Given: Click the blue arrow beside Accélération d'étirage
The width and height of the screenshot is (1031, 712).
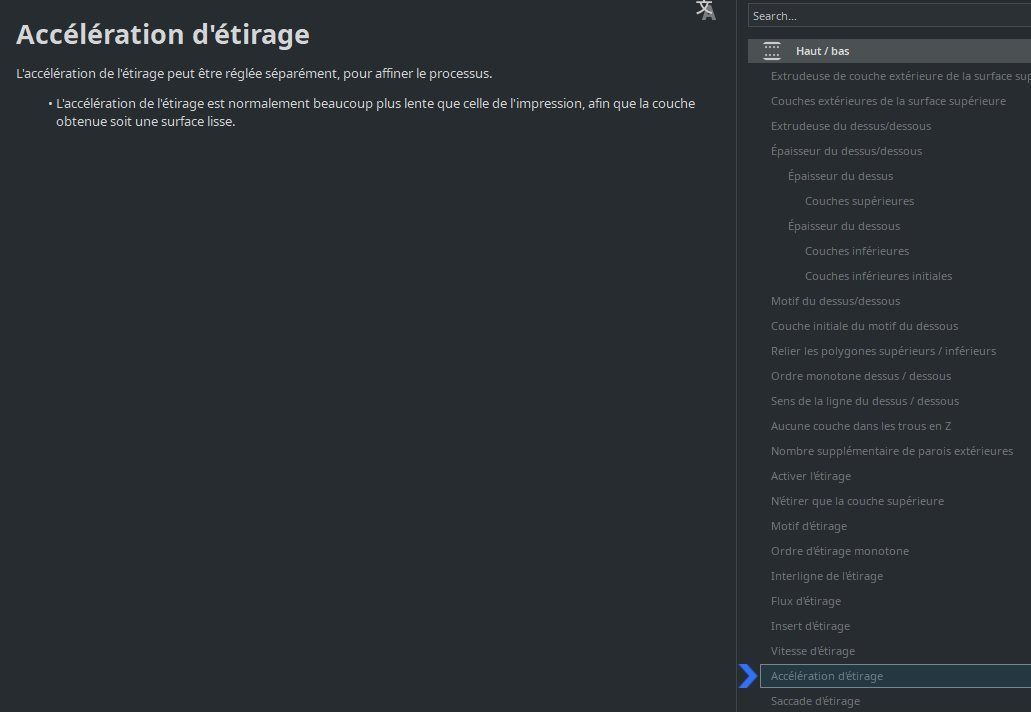Looking at the screenshot, I should click(x=748, y=677).
